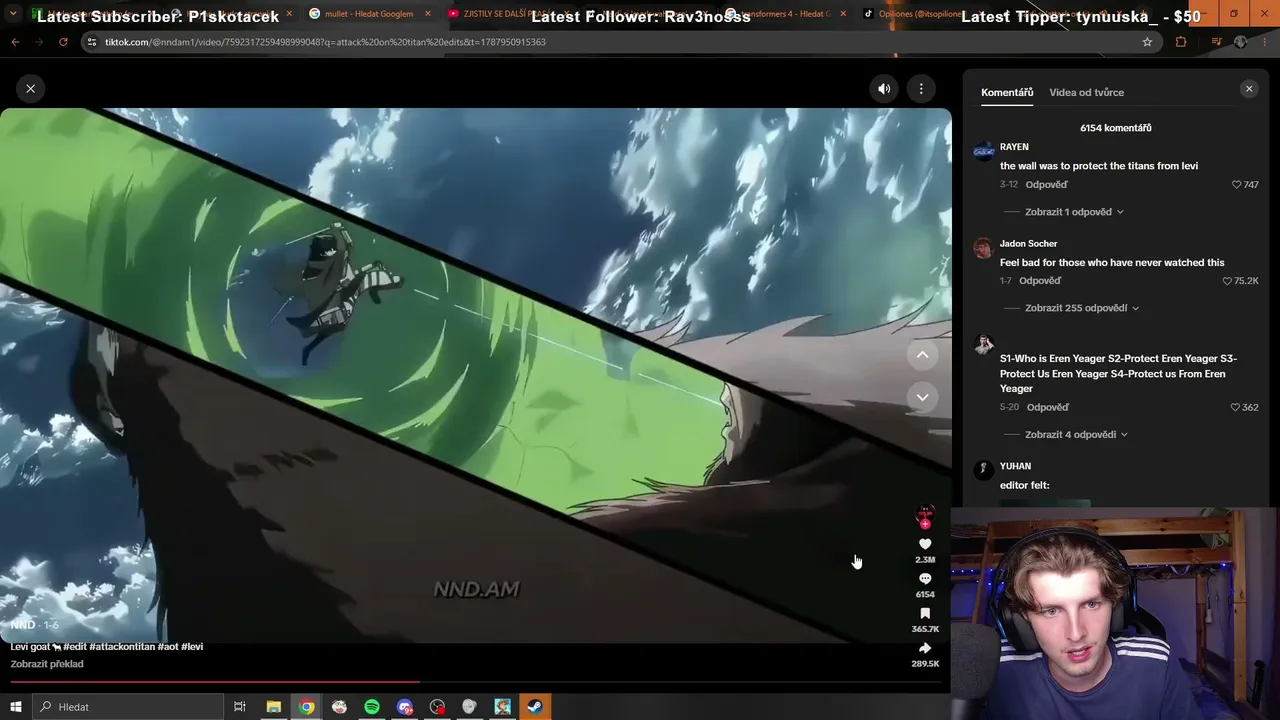1280x720 pixels.
Task: Switch to the Komentářů tab
Action: [x=1007, y=92]
